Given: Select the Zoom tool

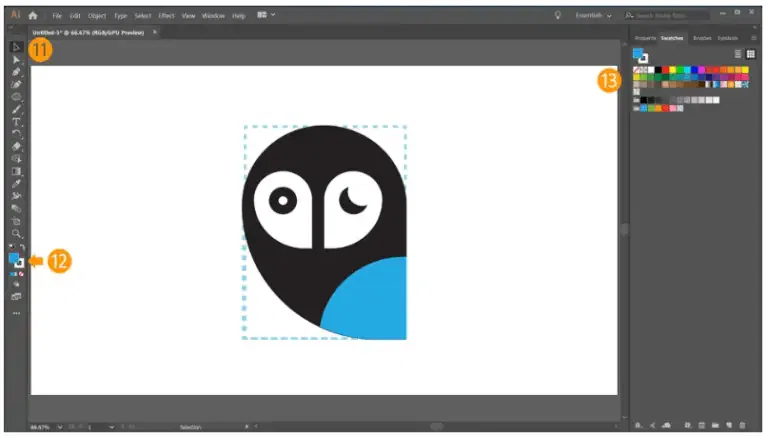Looking at the screenshot, I should 16,233.
